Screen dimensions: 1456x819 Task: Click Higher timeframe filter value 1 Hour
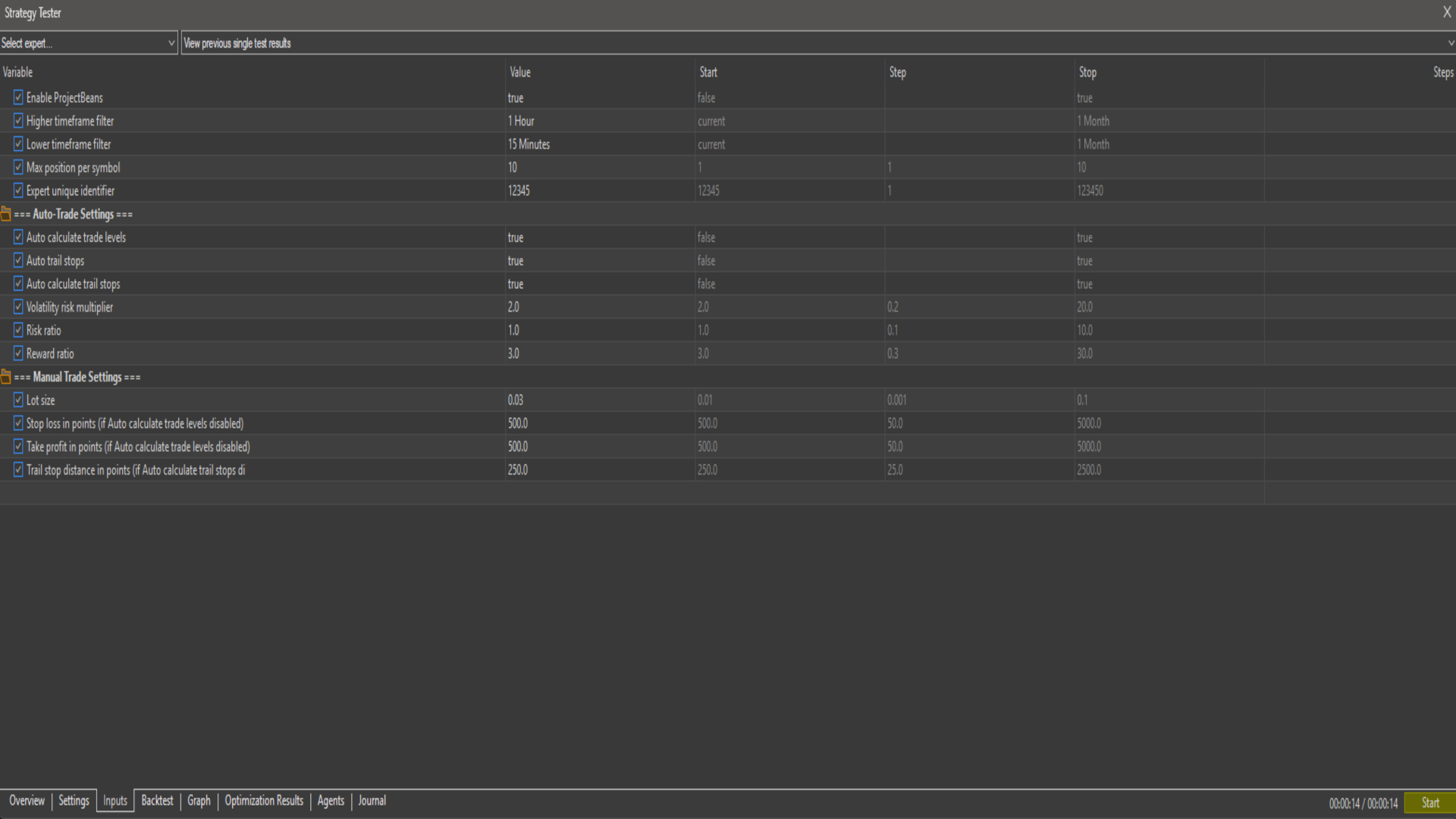pos(522,121)
